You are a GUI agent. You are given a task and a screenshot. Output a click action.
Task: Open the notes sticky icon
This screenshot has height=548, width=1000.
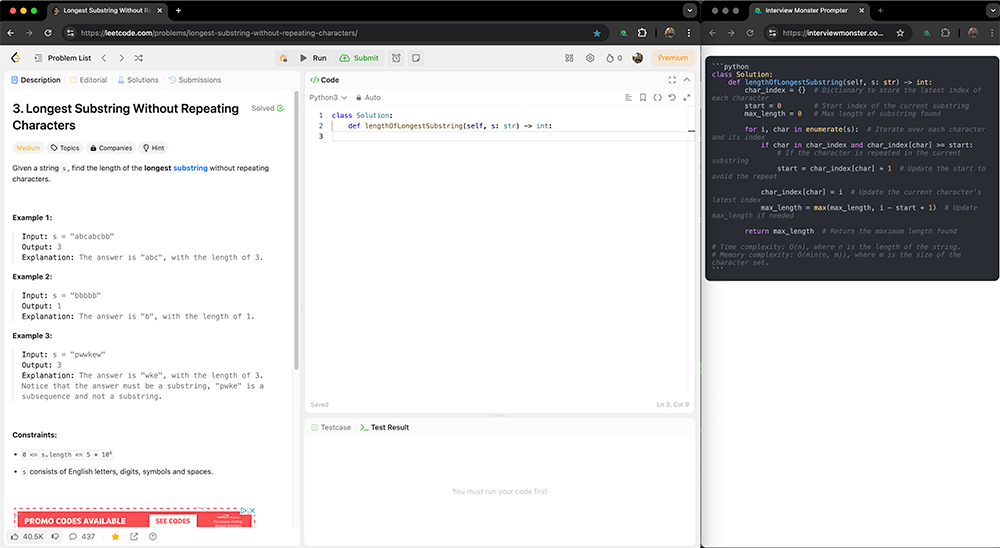pyautogui.click(x=416, y=58)
